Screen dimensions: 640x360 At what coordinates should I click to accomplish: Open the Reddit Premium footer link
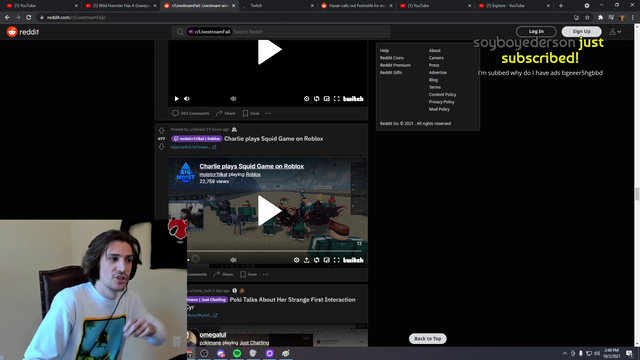[395, 65]
